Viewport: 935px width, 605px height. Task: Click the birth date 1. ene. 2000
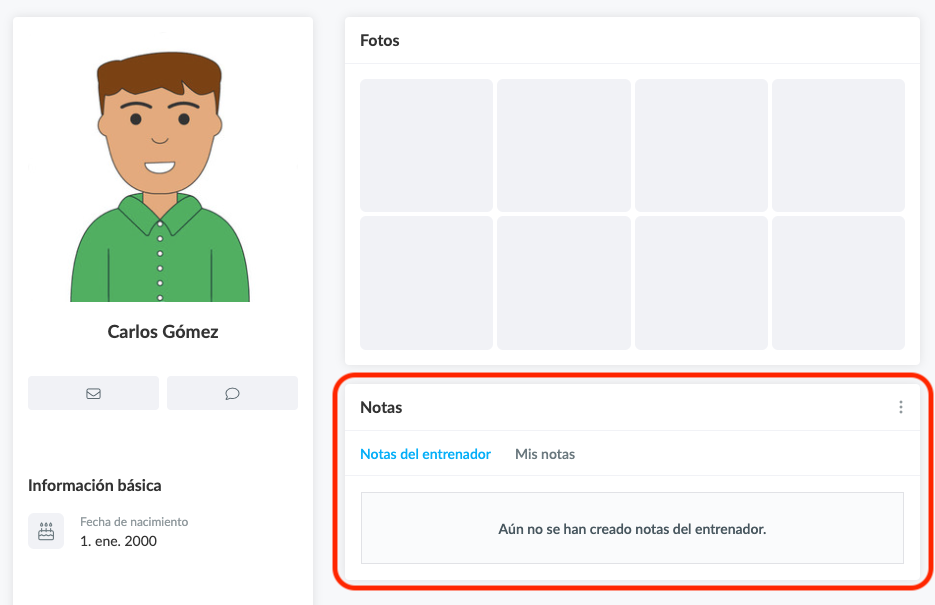tap(118, 541)
